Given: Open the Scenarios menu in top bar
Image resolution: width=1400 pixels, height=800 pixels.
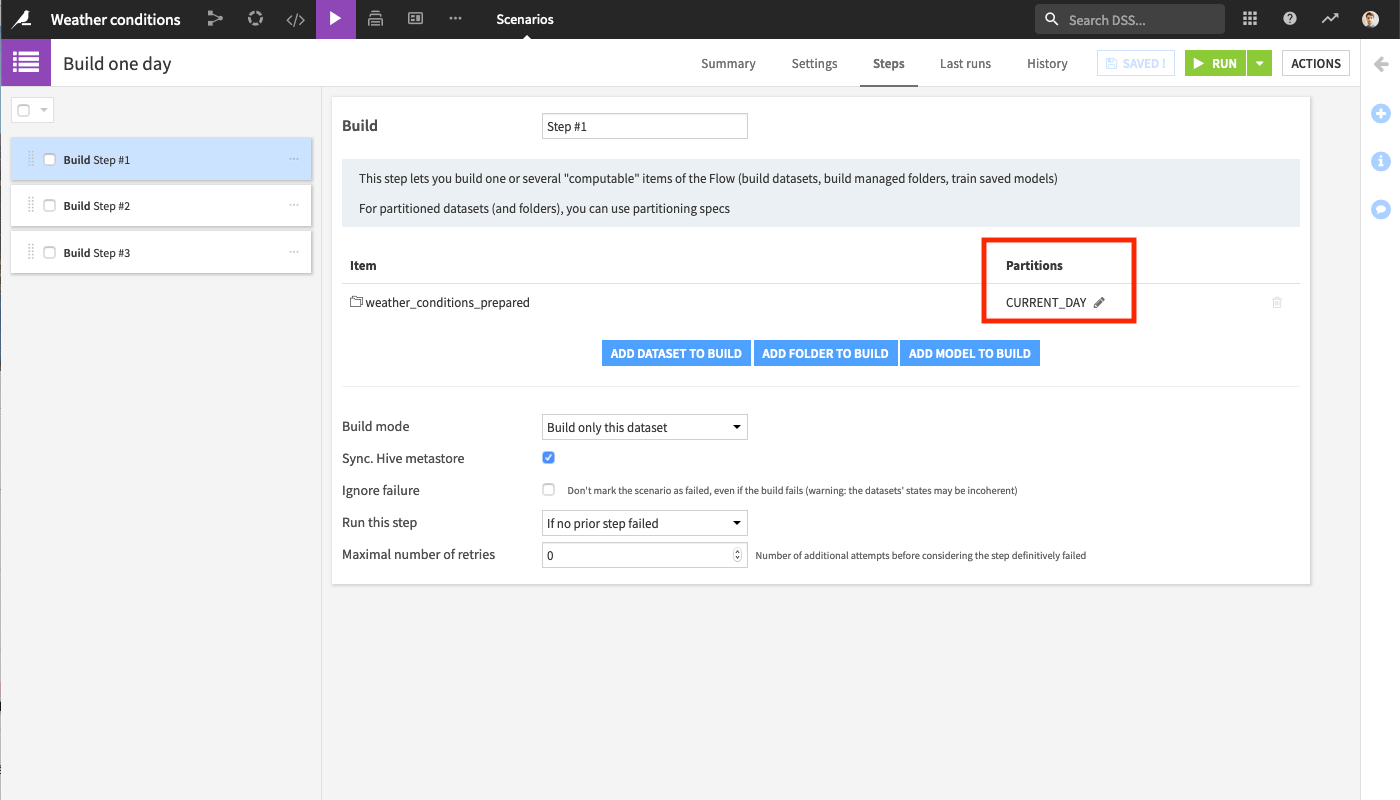Looking at the screenshot, I should tap(525, 19).
